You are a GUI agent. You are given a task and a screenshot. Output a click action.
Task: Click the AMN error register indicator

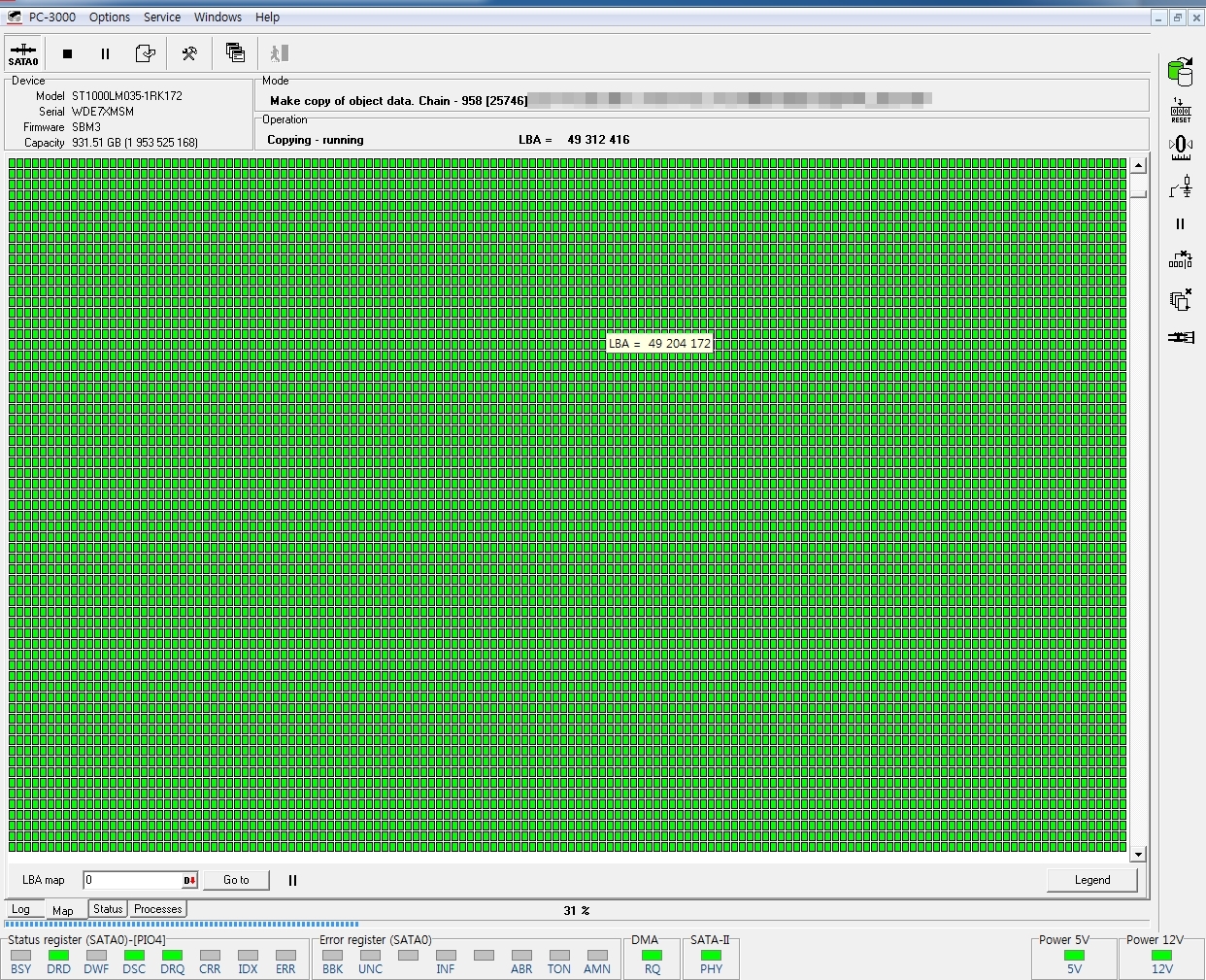[597, 956]
